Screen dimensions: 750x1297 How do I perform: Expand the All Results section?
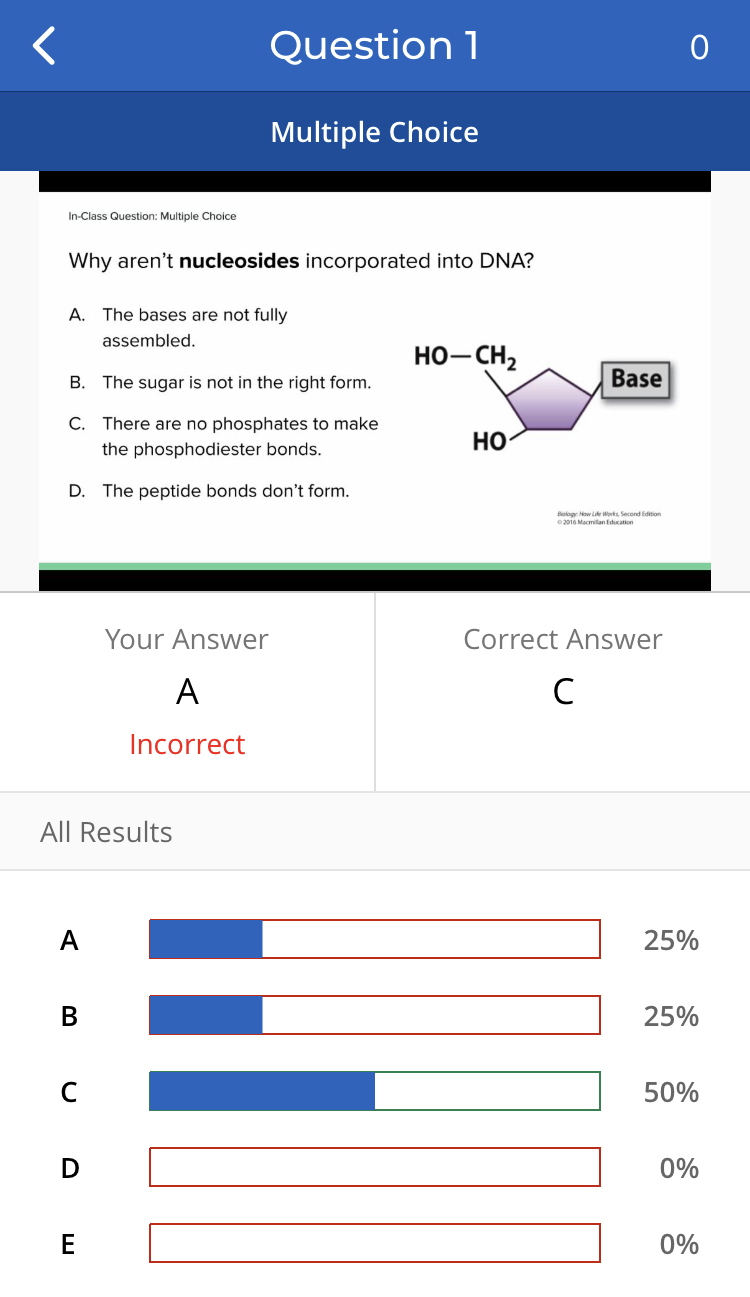coord(106,831)
